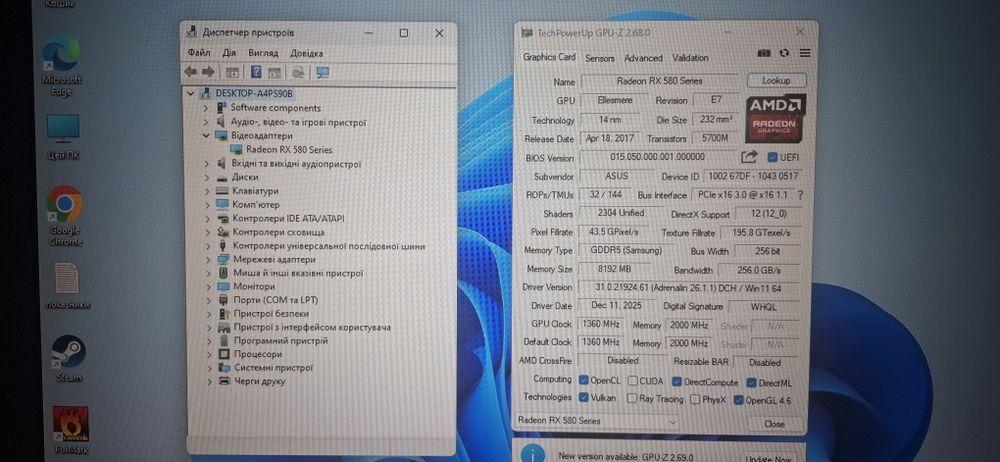The width and height of the screenshot is (1000, 462).
Task: Toggle the CUDA checkbox
Action: 632,381
